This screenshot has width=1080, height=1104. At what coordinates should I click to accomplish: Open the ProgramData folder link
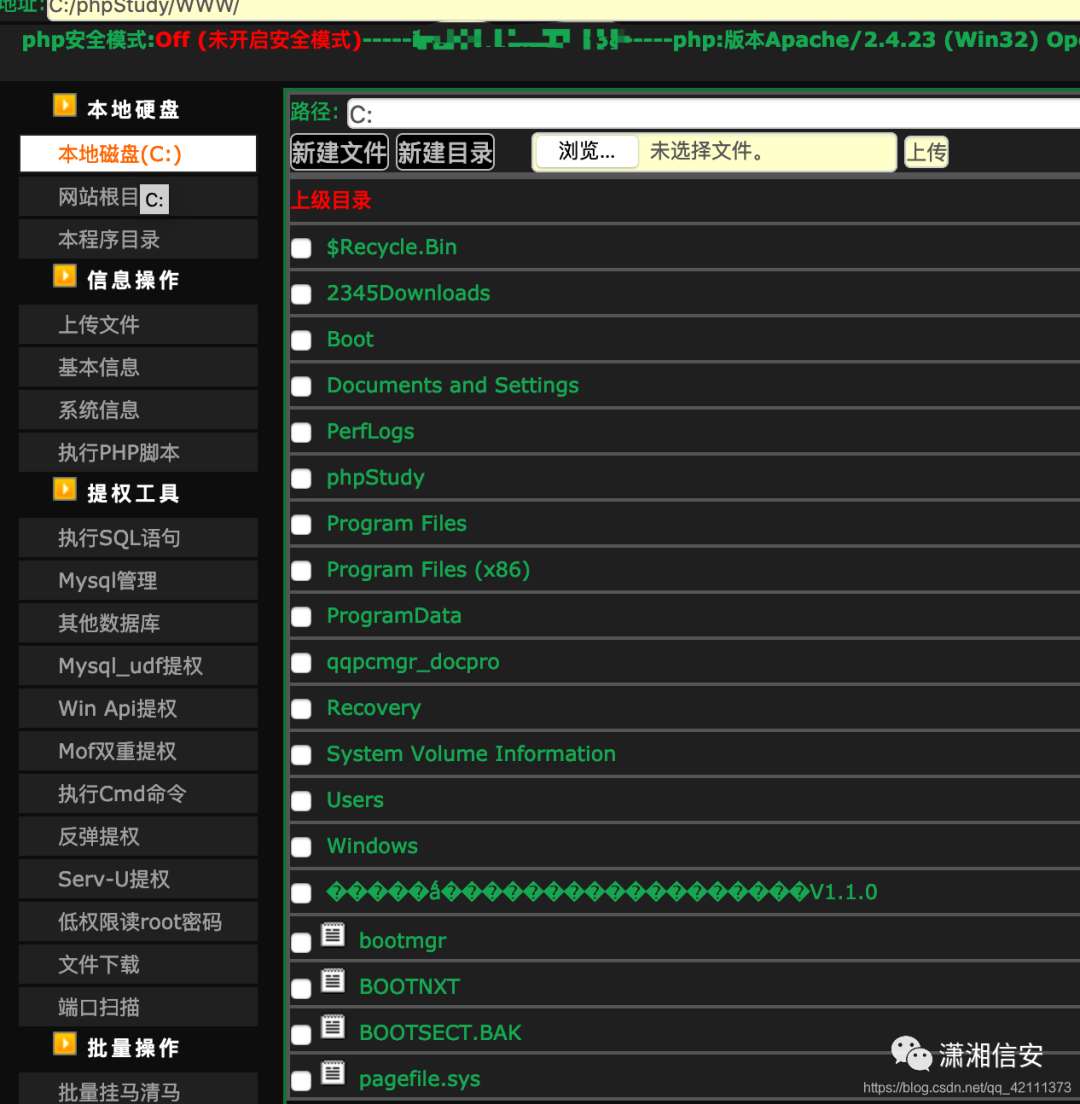click(394, 616)
